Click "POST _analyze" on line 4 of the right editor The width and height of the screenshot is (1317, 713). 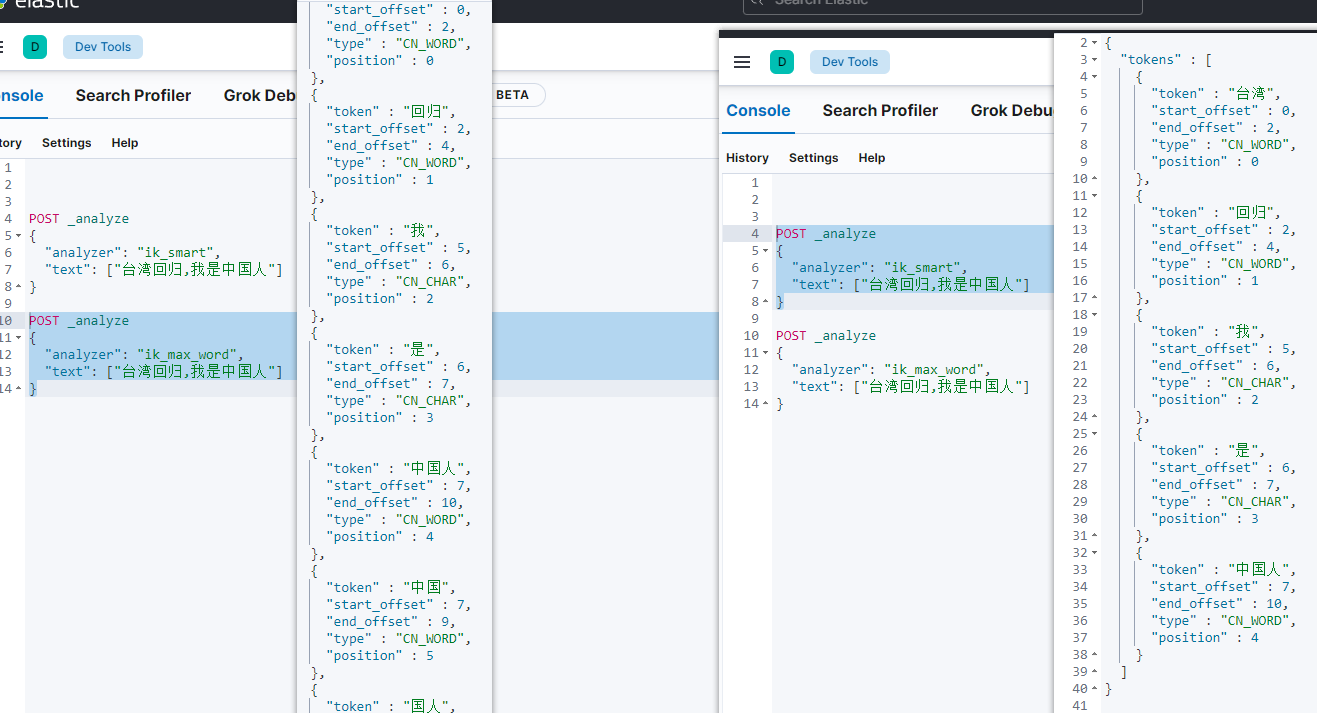(826, 234)
